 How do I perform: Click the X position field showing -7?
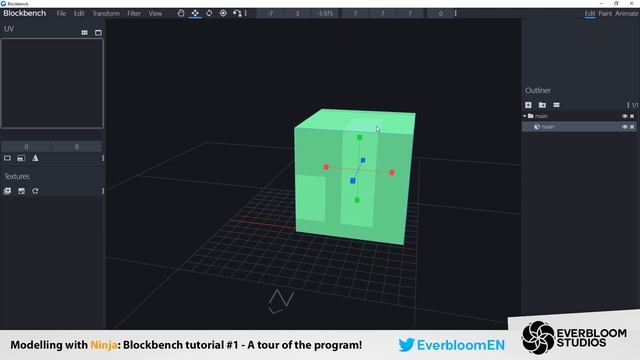coord(270,13)
